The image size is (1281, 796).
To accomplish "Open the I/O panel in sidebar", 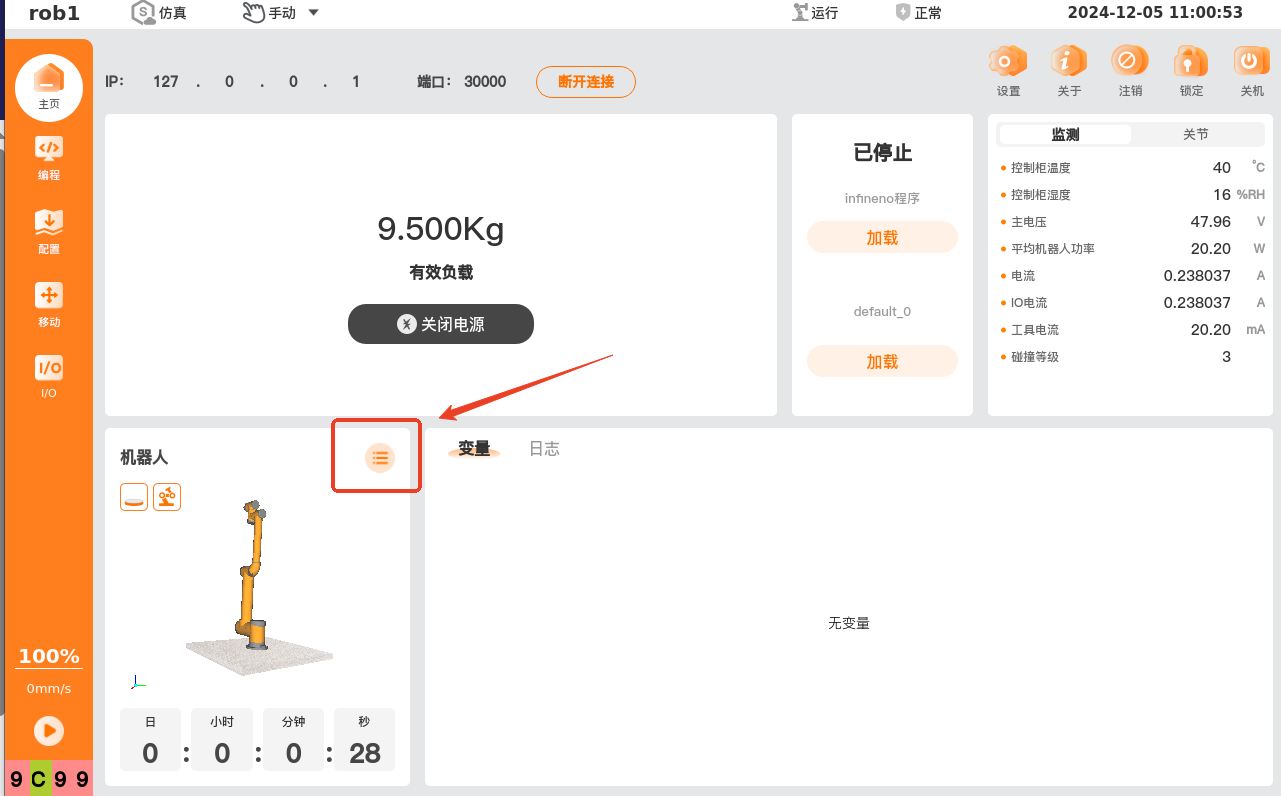I will (48, 377).
